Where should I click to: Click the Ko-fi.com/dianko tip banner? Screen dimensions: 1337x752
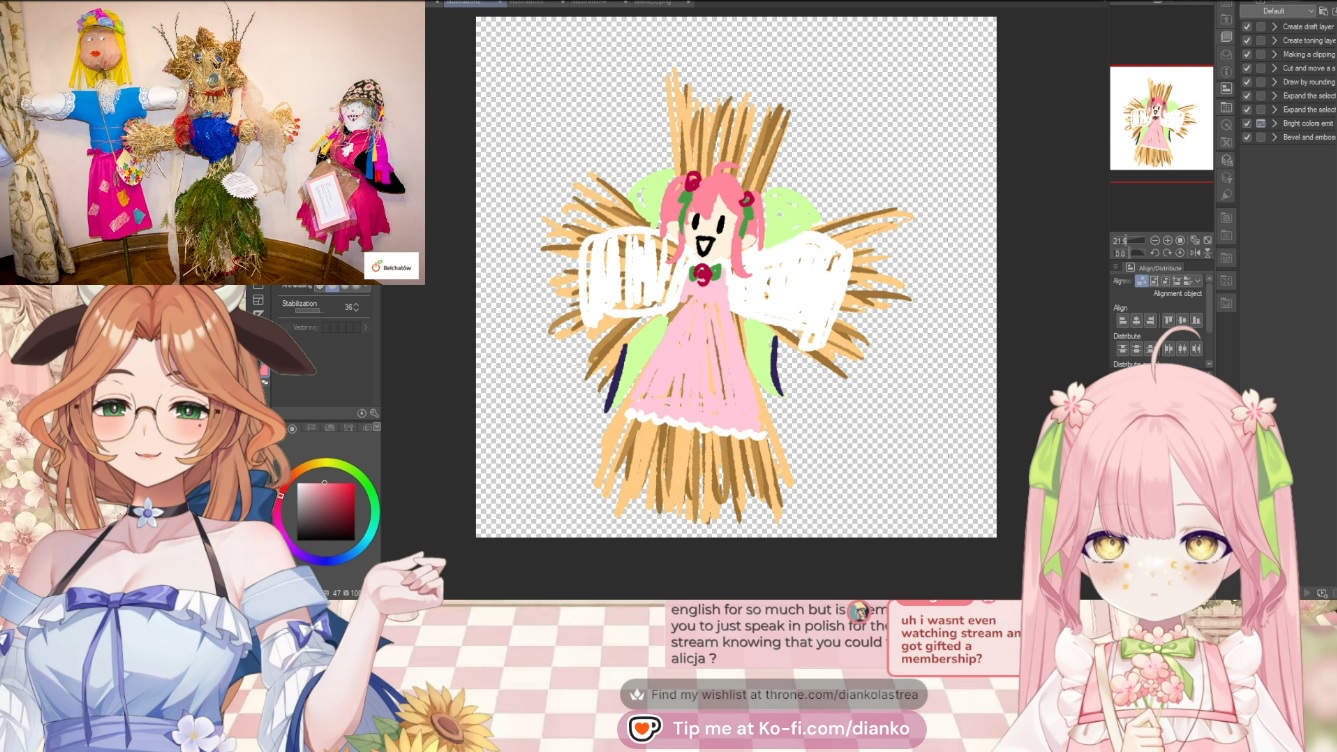coord(772,729)
